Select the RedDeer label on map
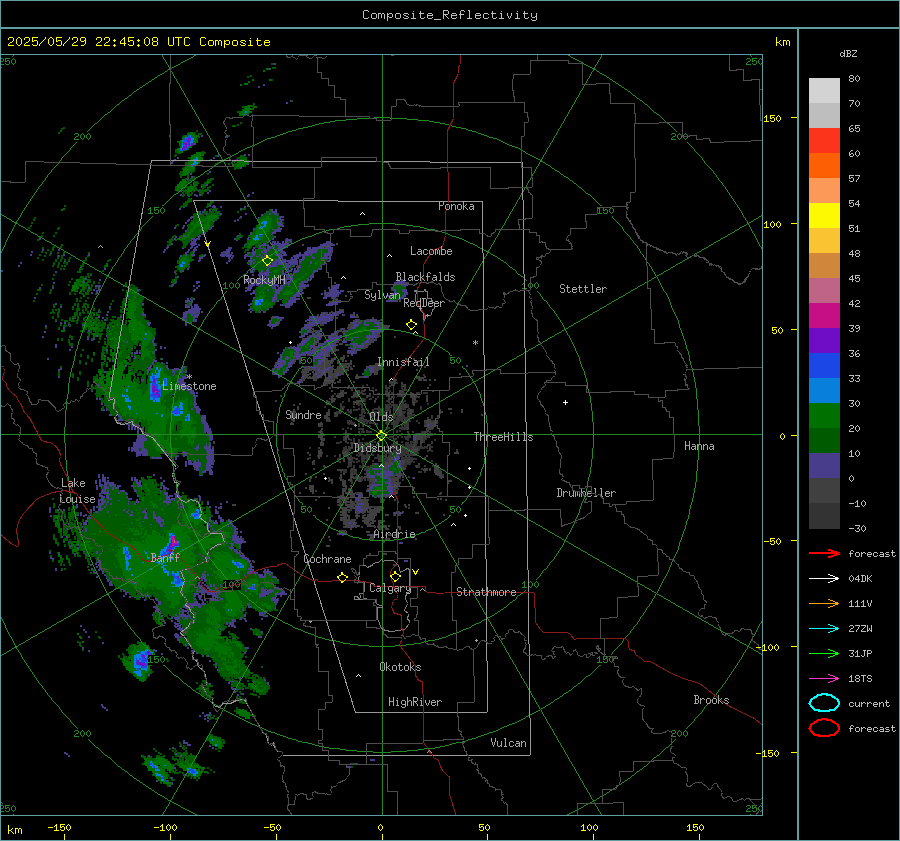This screenshot has width=900, height=841. coord(424,303)
